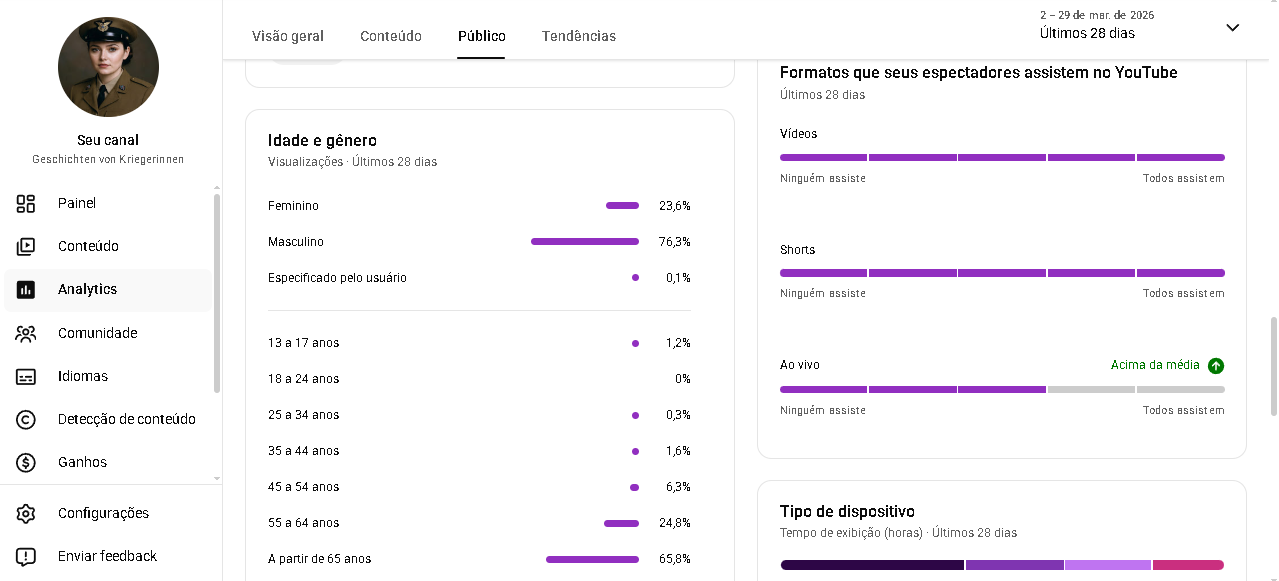This screenshot has height=581, width=1279.
Task: Click the channel avatar picture
Action: (x=108, y=67)
